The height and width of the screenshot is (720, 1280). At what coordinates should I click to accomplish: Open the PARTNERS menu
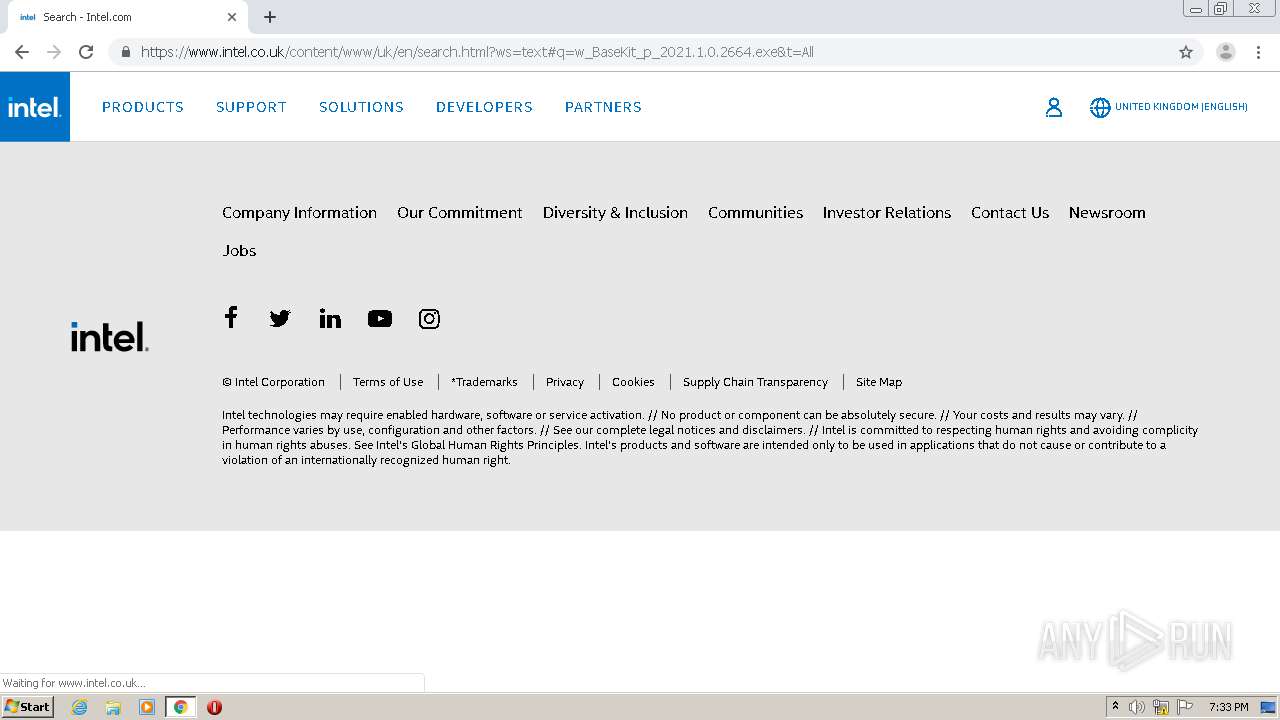pyautogui.click(x=603, y=107)
